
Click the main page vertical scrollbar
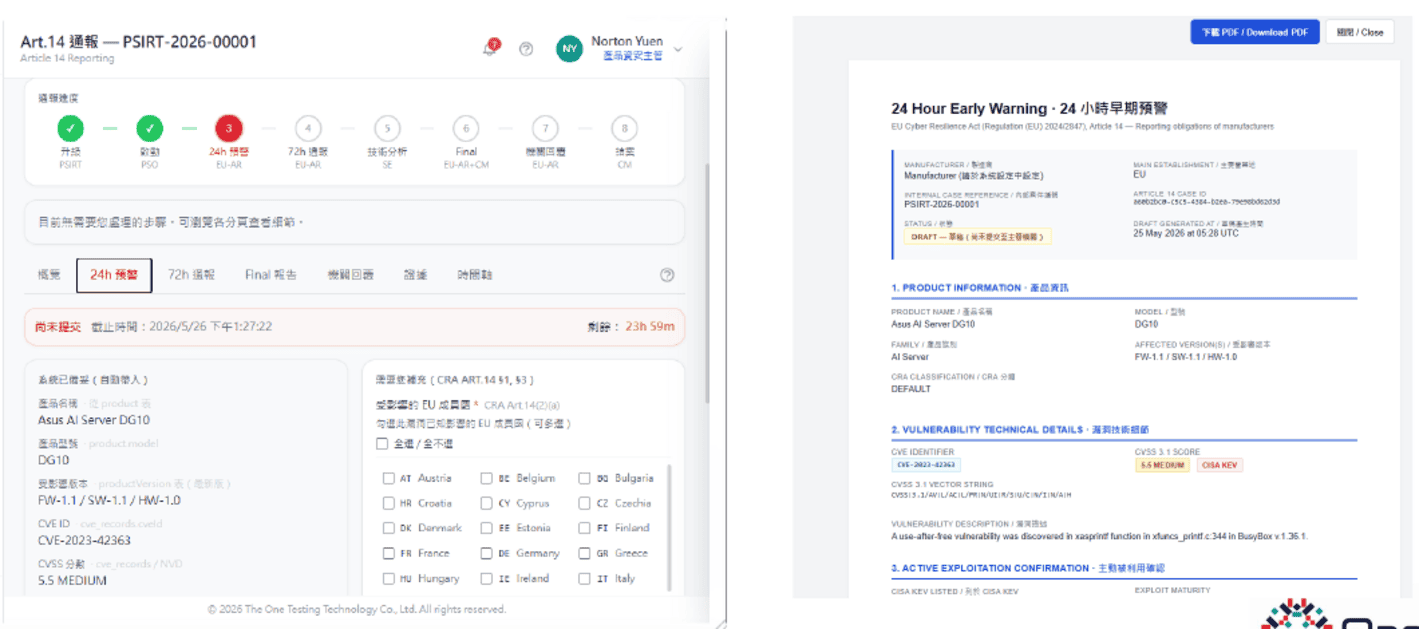(706, 282)
